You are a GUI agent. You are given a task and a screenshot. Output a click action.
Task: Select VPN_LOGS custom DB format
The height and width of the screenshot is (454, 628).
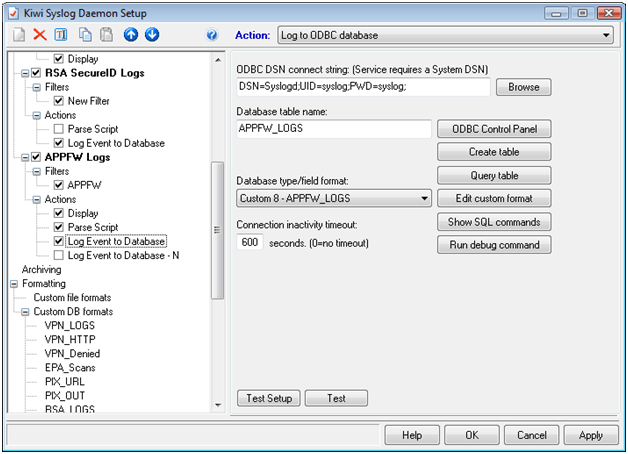pos(72,325)
